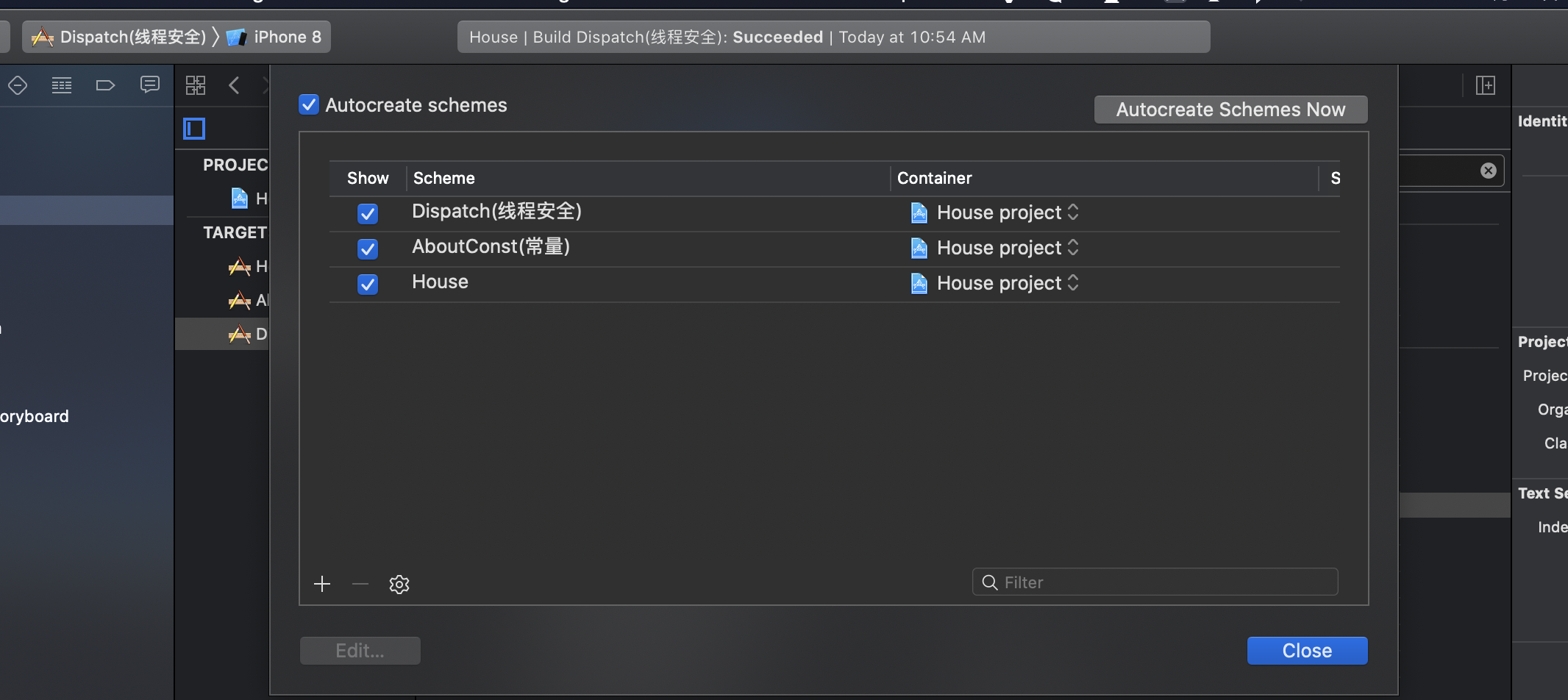This screenshot has height=700, width=1568.
Task: Clear the field with the x icon
Action: click(x=1488, y=171)
